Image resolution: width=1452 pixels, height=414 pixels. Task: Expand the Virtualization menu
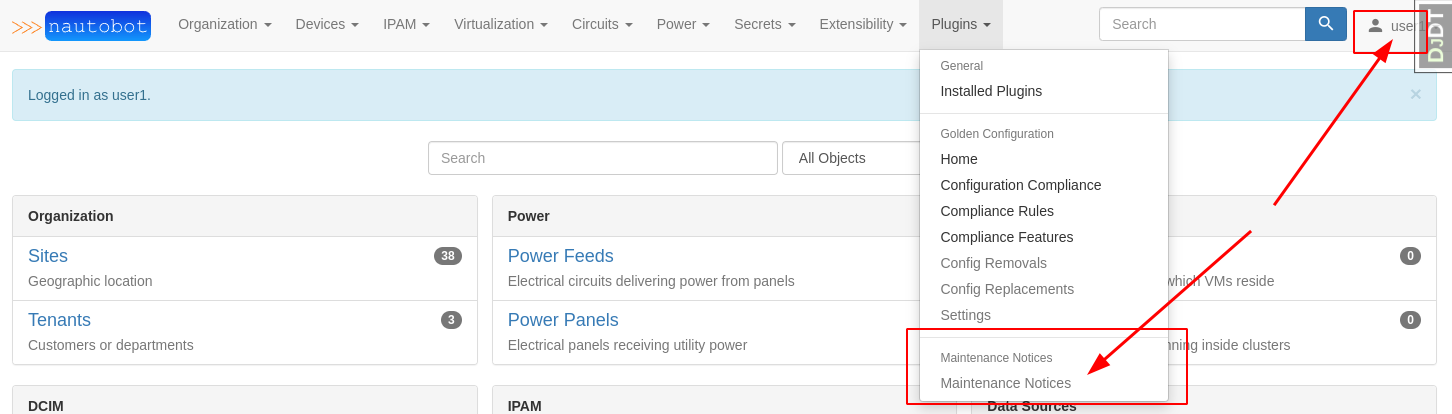coord(500,24)
